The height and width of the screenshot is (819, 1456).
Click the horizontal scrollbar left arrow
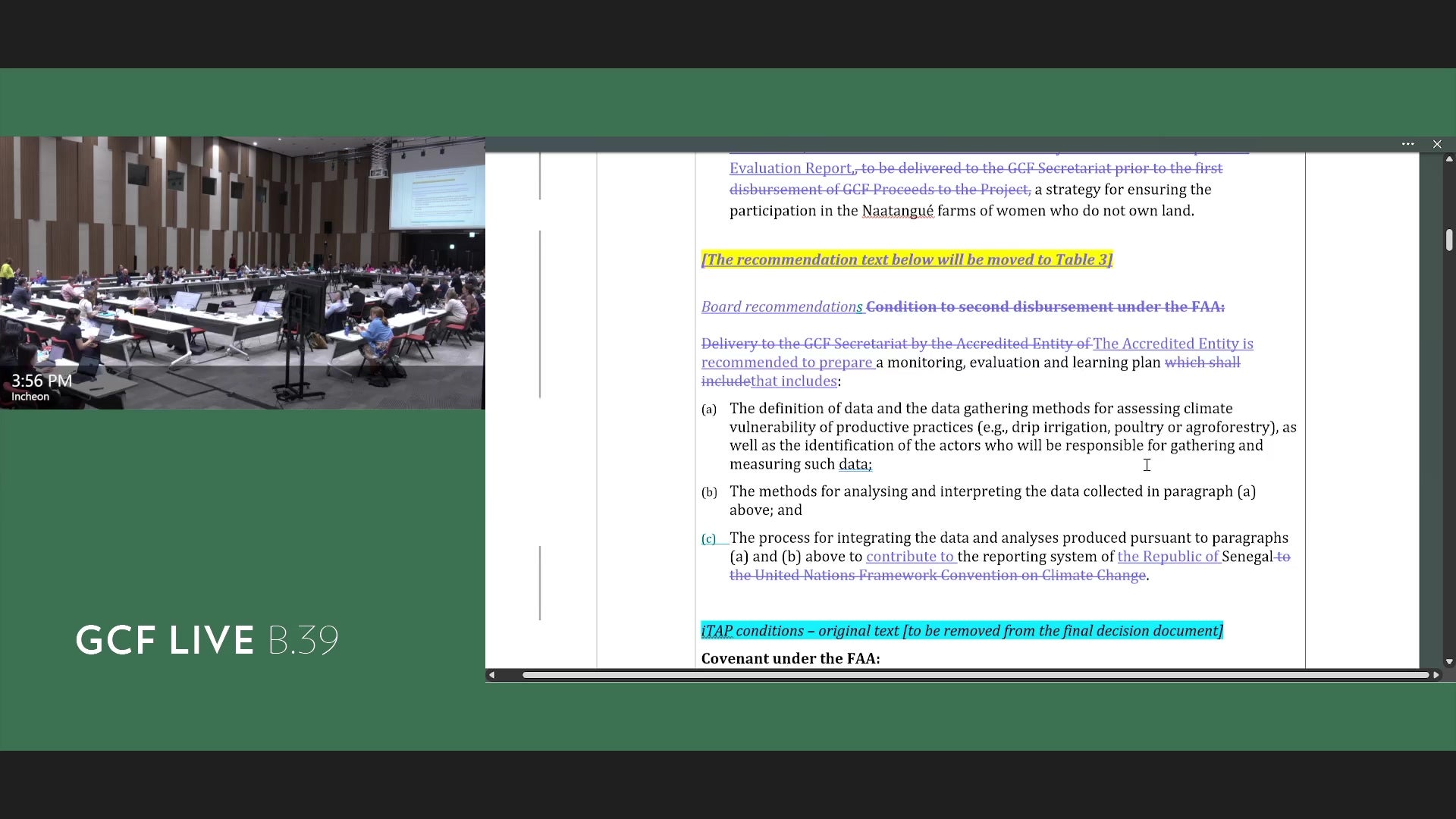[492, 675]
